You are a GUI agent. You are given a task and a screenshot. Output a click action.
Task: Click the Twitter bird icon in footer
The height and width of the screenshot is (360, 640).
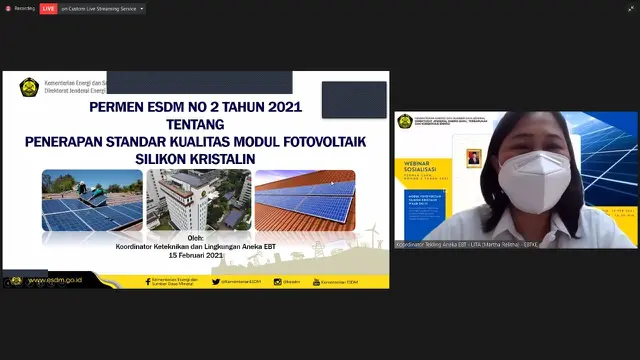(x=216, y=282)
